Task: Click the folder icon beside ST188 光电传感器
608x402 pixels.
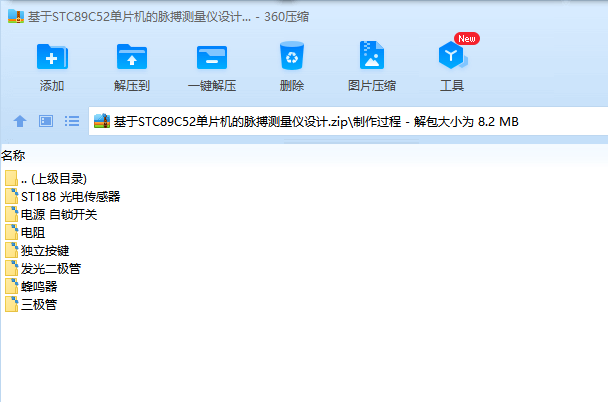Action: coord(12,196)
